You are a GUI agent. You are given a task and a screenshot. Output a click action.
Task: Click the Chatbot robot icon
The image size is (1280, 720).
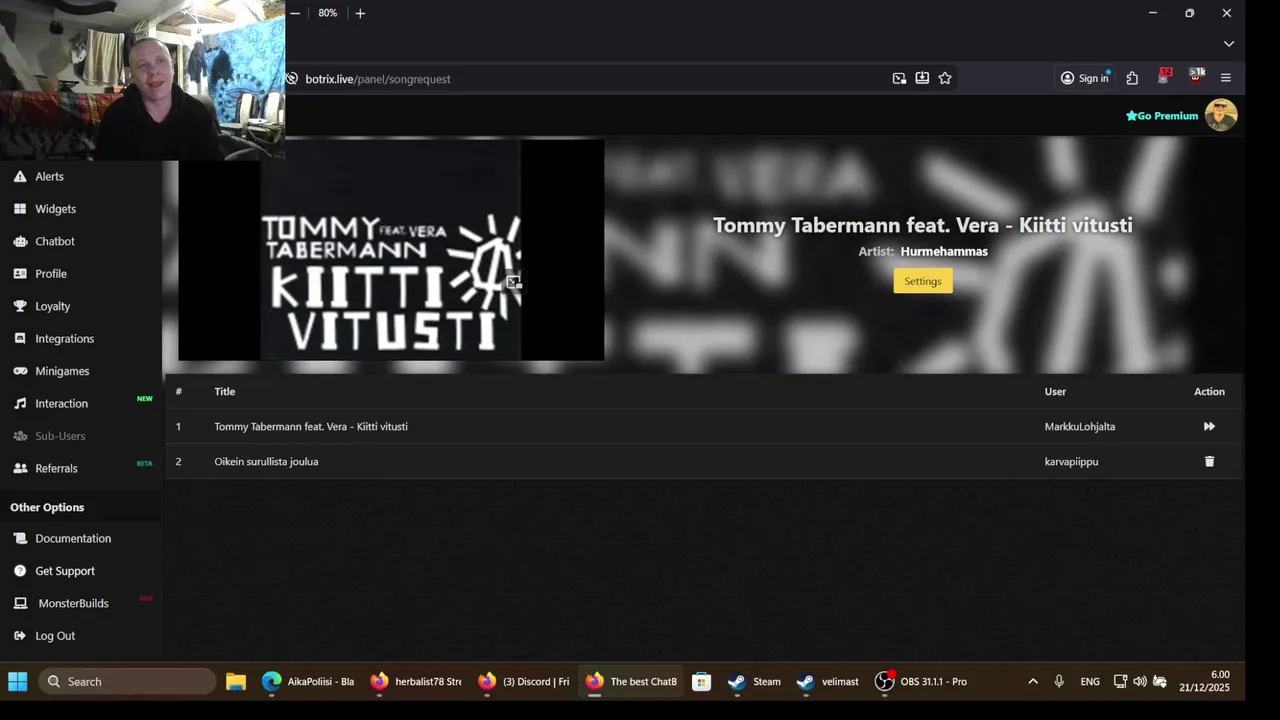20,241
